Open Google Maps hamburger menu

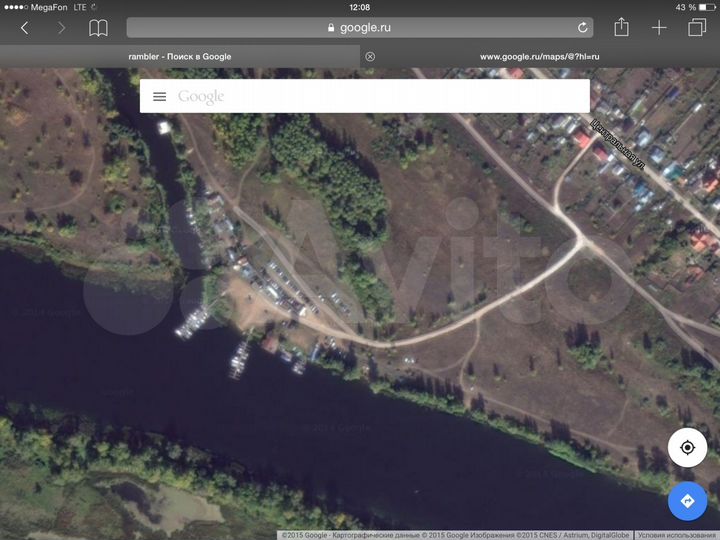tap(159, 96)
